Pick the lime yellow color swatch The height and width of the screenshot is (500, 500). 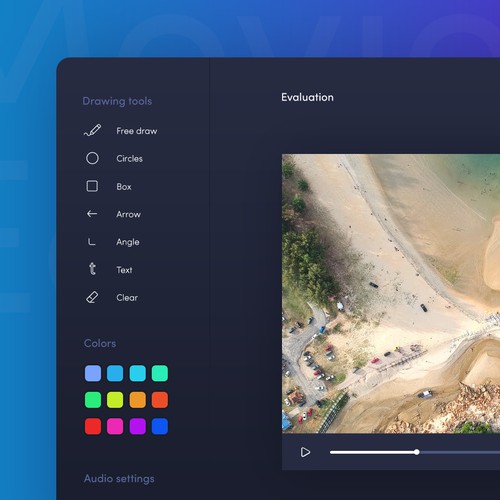[115, 400]
